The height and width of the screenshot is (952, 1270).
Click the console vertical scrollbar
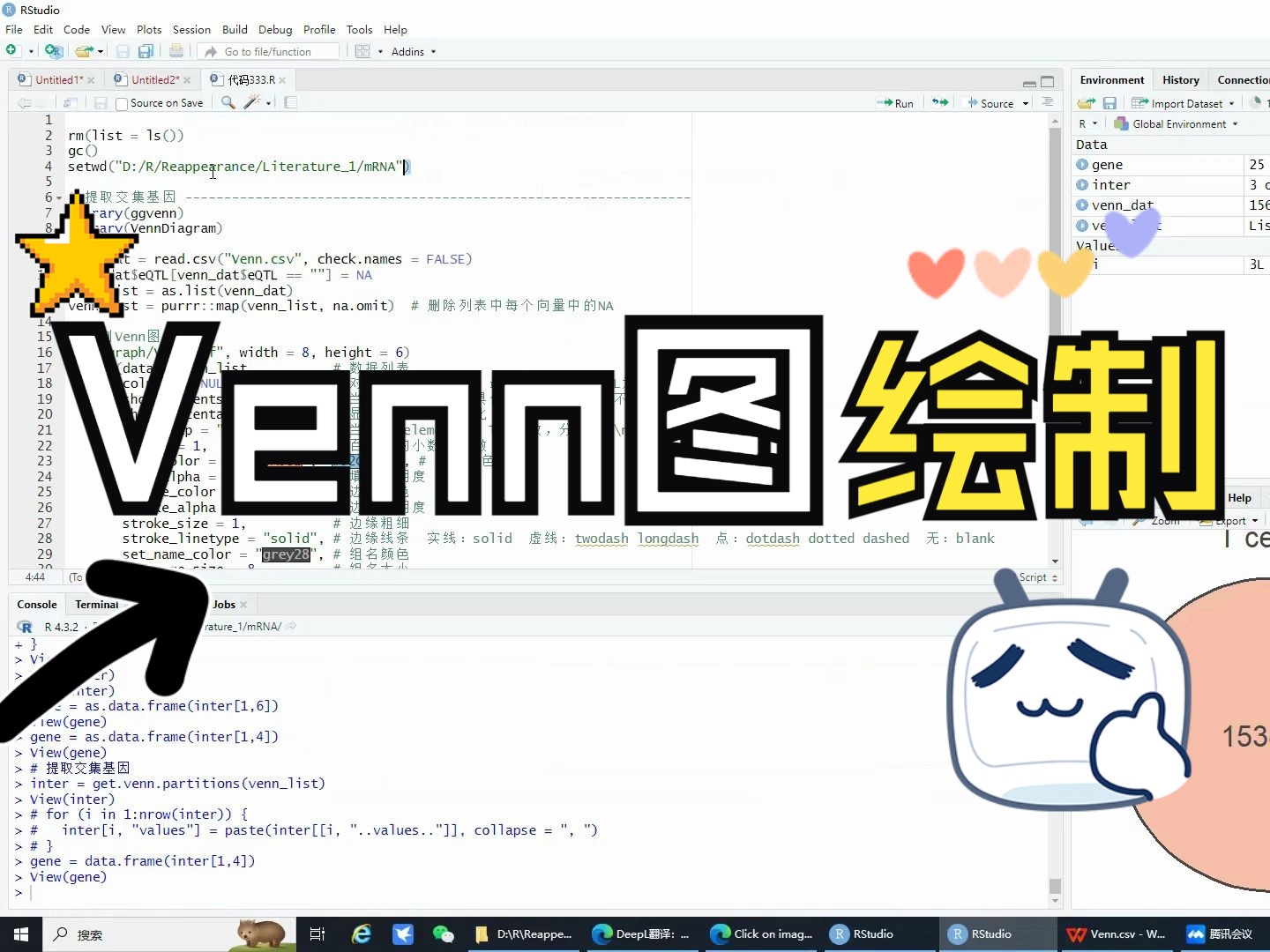pos(1055,771)
